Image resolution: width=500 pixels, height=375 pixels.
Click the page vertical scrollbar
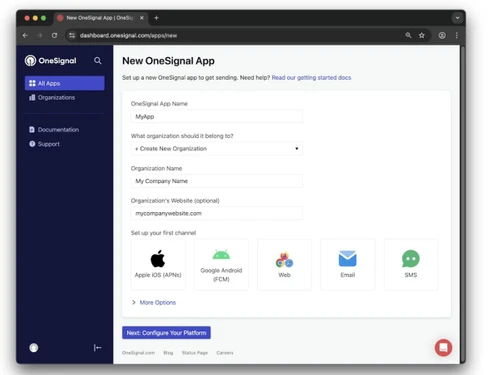[x=463, y=204]
